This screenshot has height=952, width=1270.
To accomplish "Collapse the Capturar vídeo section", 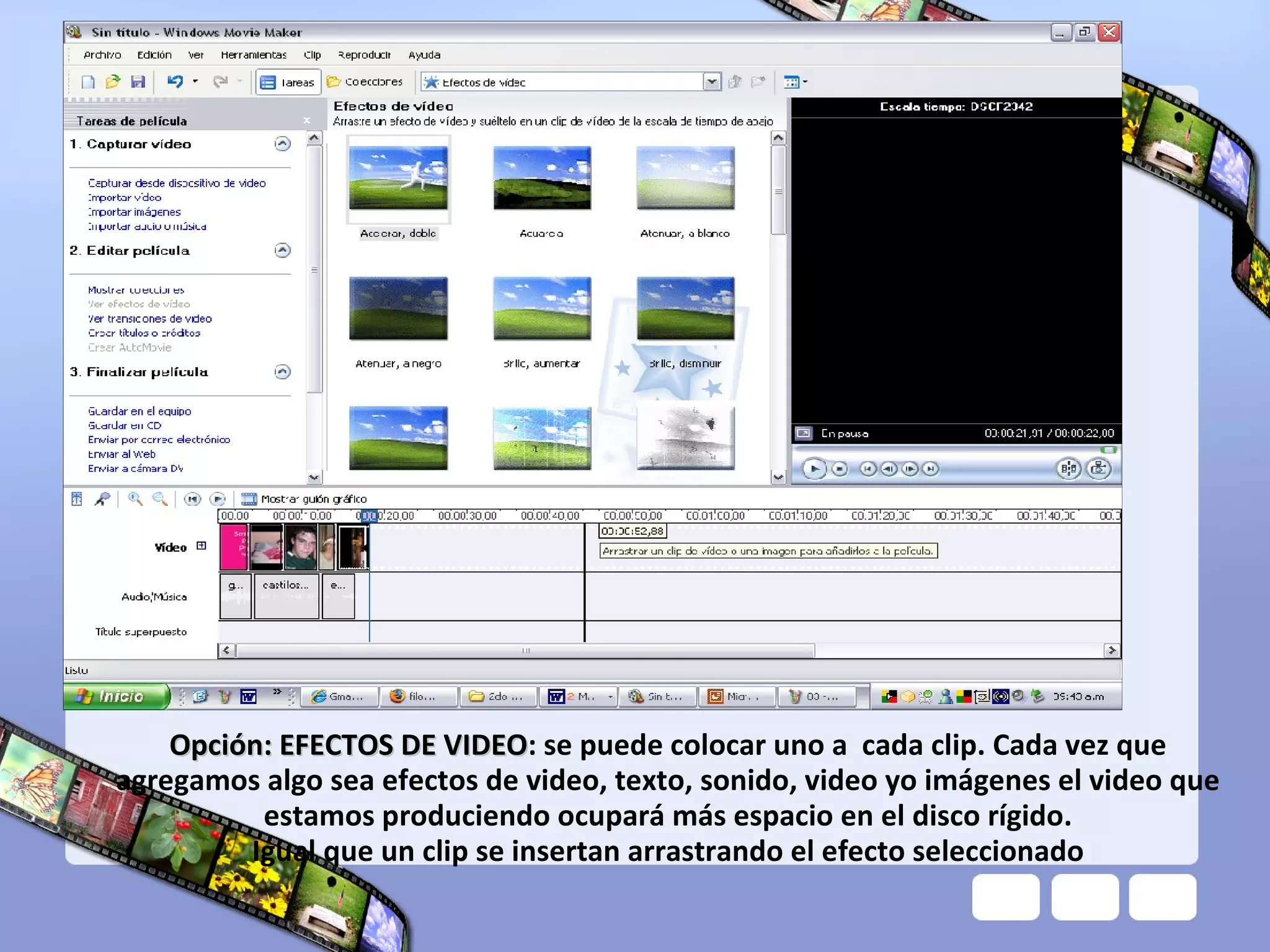I will pyautogui.click(x=282, y=144).
